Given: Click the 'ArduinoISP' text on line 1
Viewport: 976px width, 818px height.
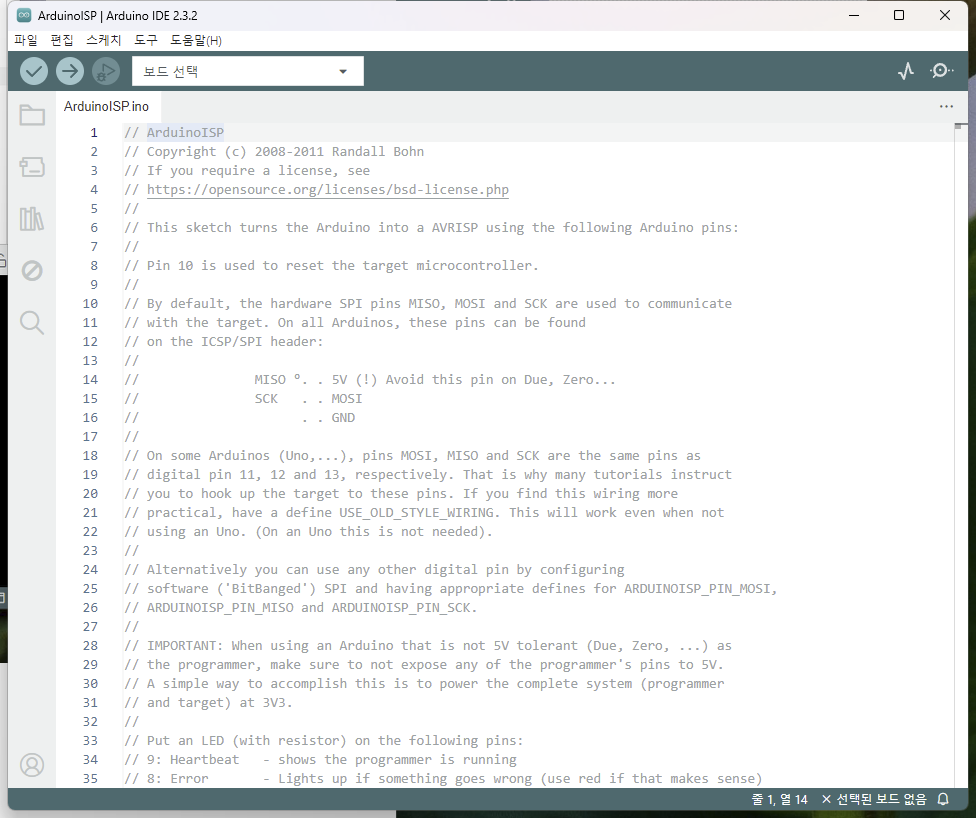Looking at the screenshot, I should [185, 133].
